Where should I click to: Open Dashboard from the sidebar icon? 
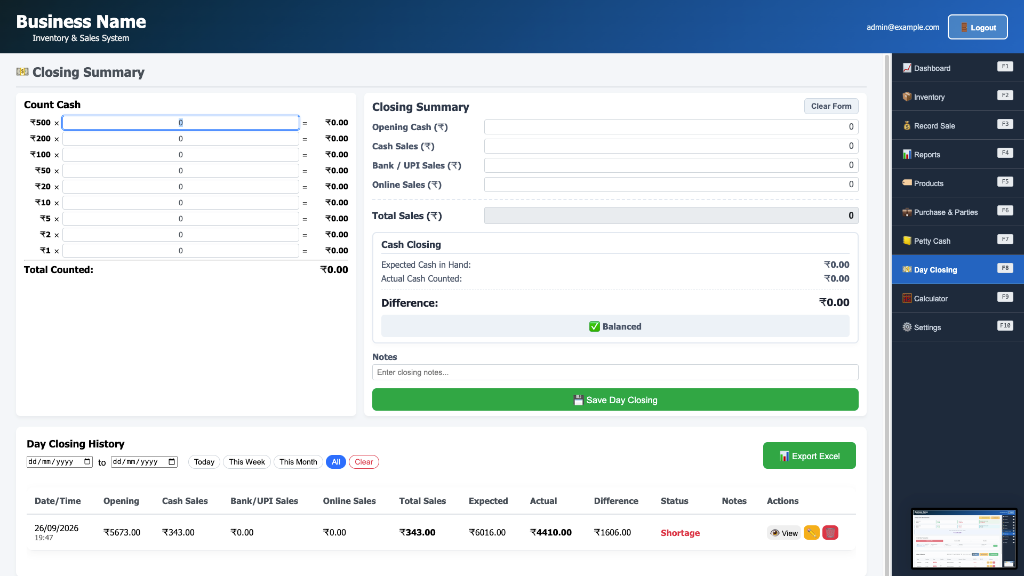pos(906,68)
